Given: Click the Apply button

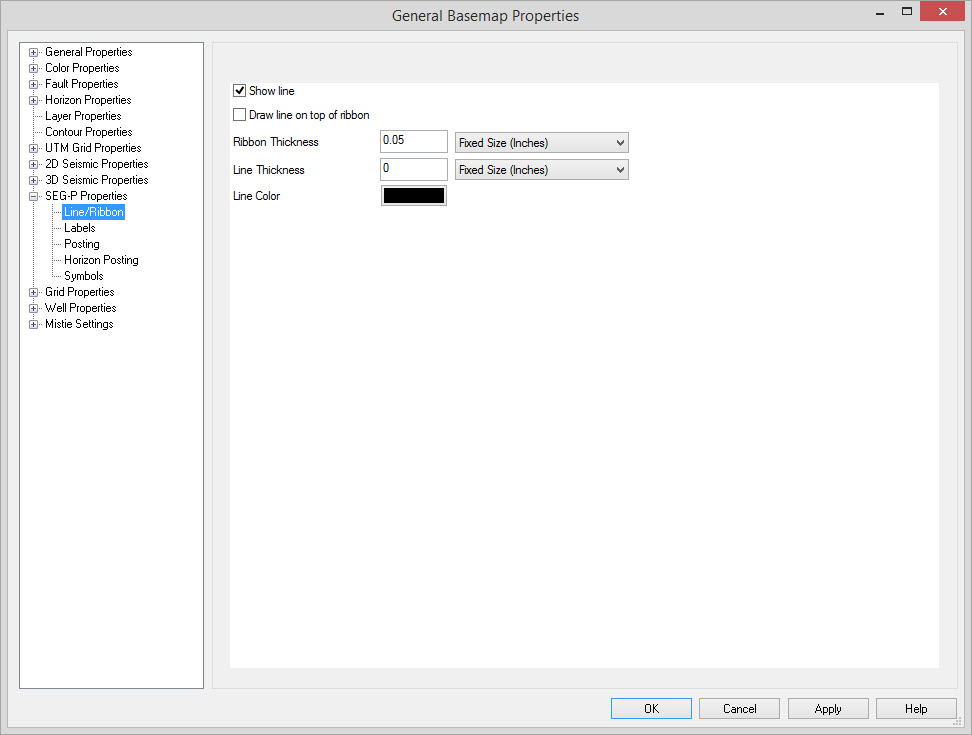Looking at the screenshot, I should click(x=827, y=709).
